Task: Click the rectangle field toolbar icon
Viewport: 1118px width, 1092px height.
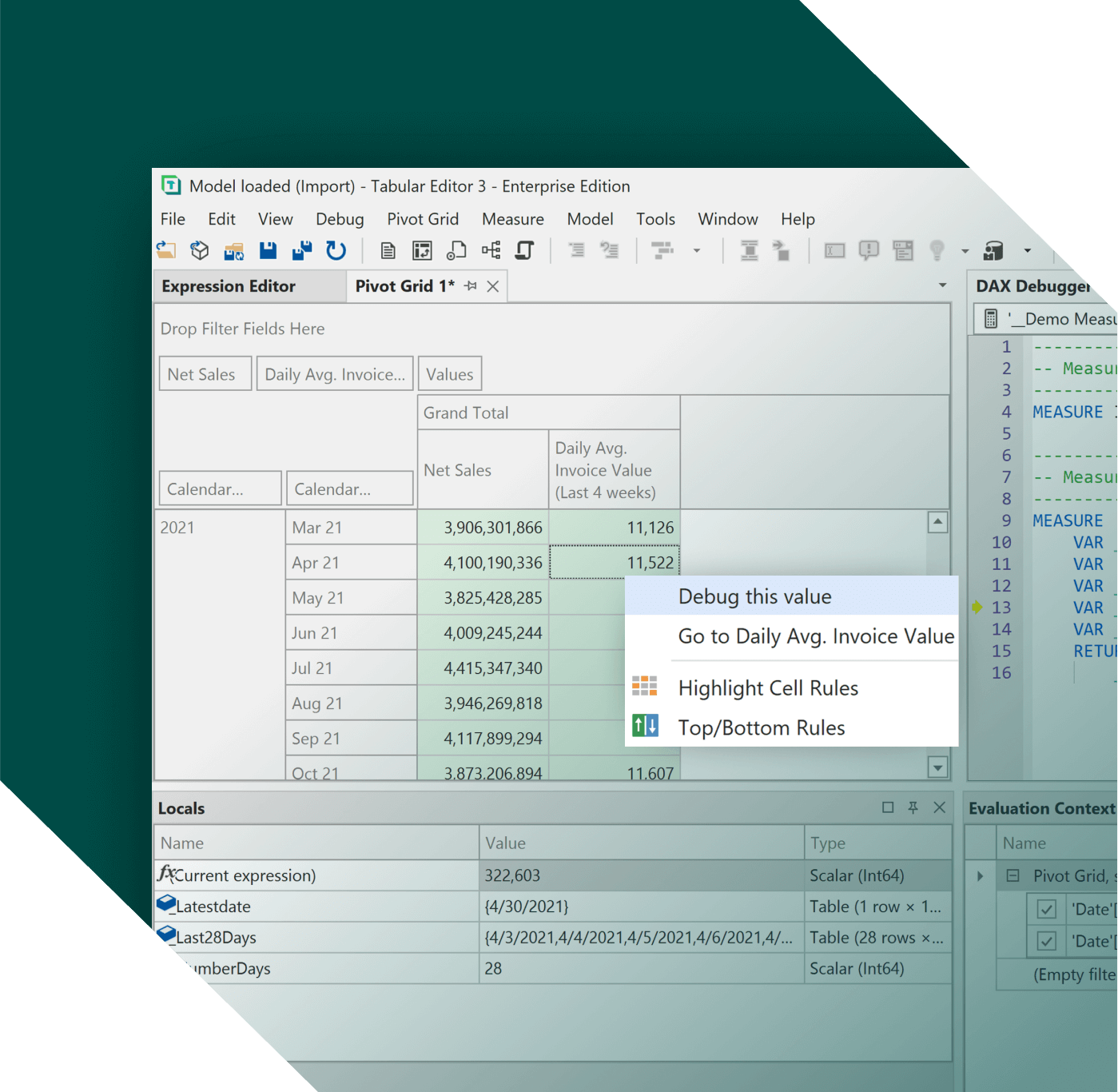Action: [835, 251]
